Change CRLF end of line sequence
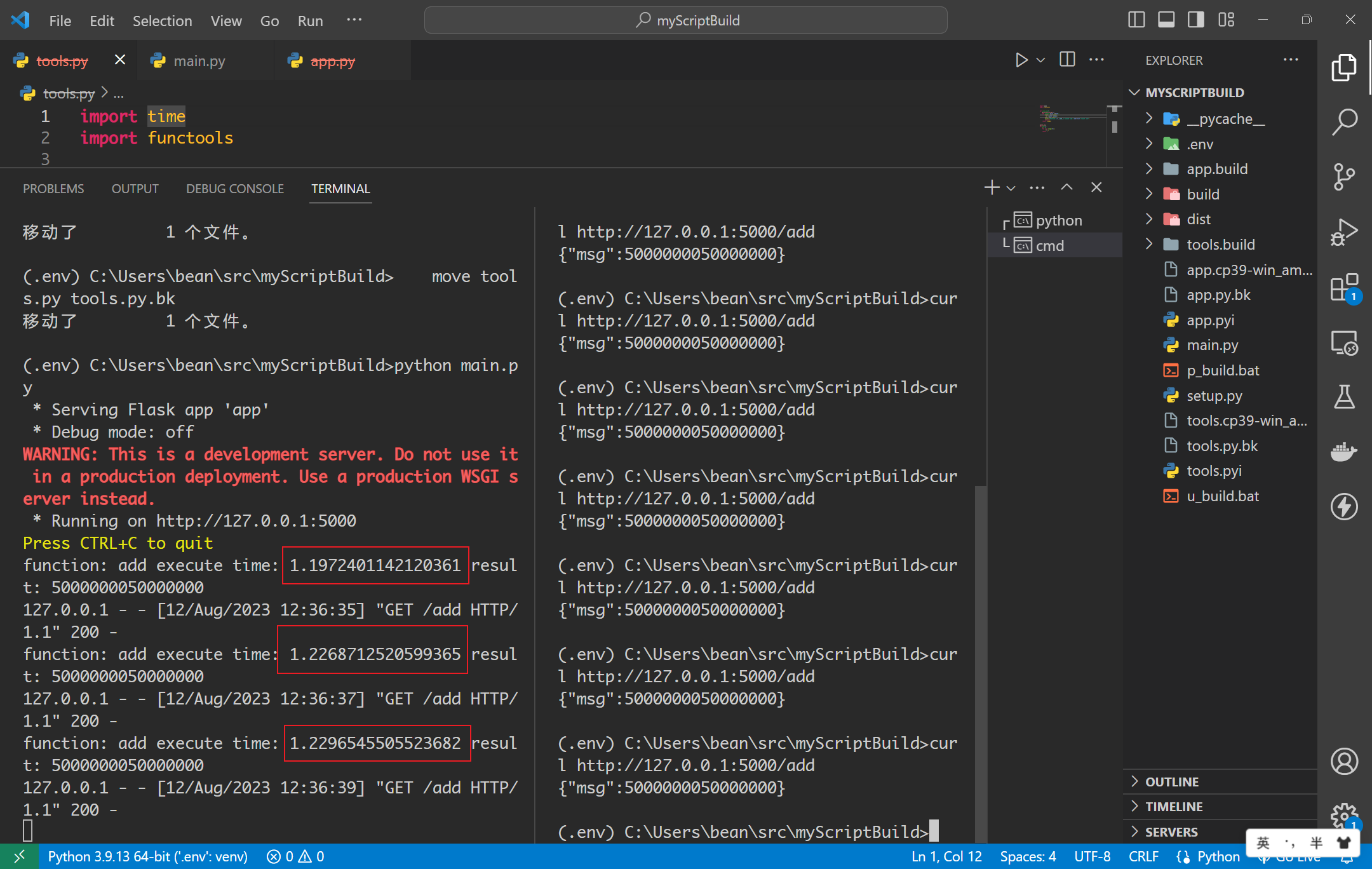The height and width of the screenshot is (869, 1372). 1143,856
